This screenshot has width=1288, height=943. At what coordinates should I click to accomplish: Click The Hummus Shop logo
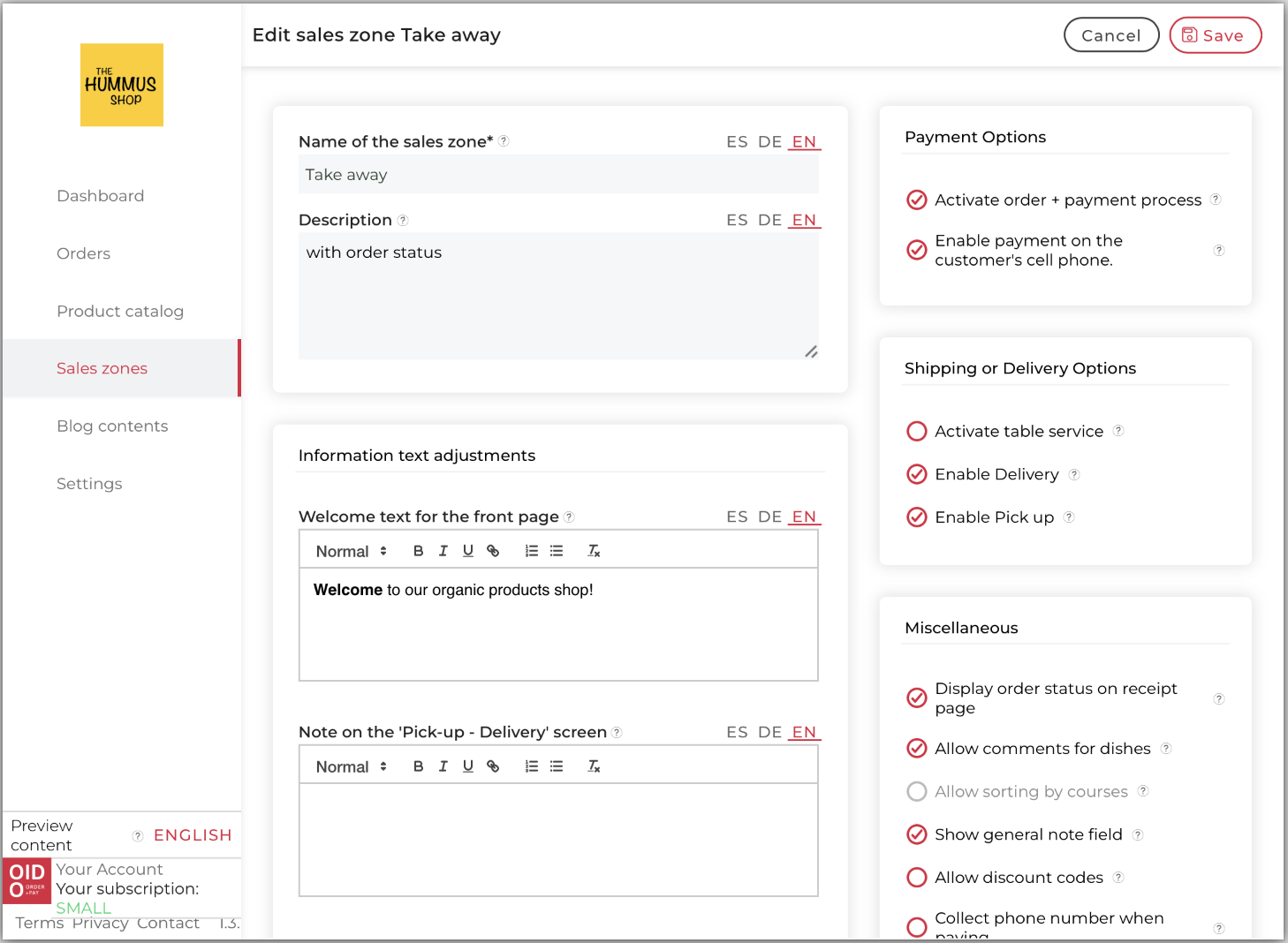(122, 85)
